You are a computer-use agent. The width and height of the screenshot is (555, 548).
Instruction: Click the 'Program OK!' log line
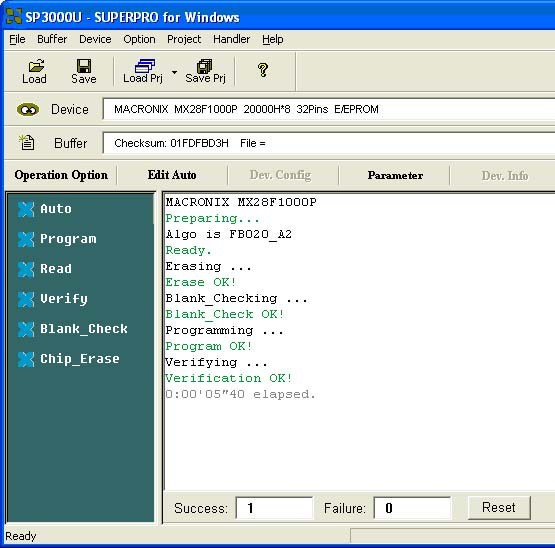point(208,346)
